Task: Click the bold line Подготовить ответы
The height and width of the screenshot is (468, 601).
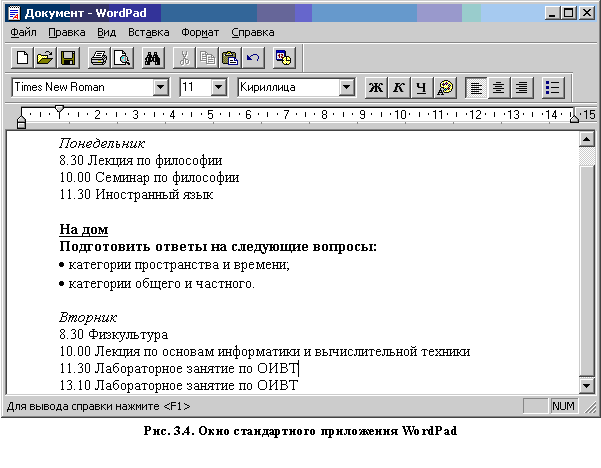Action: (218, 246)
